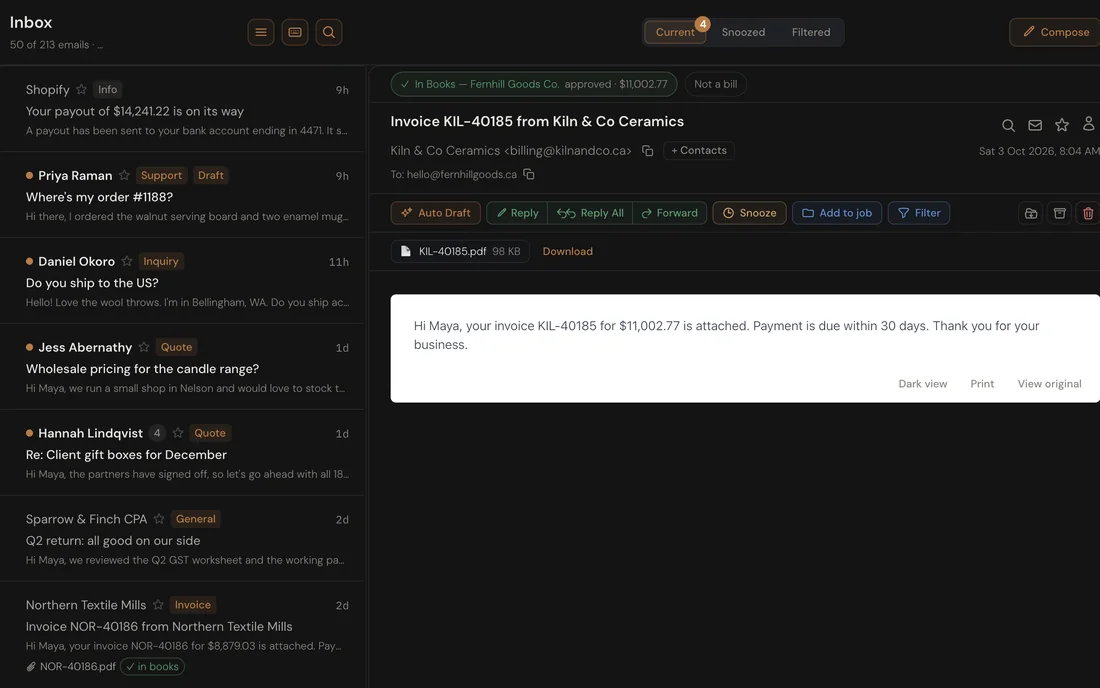
Task: Switch to the Snoozed tab
Action: tap(743, 32)
